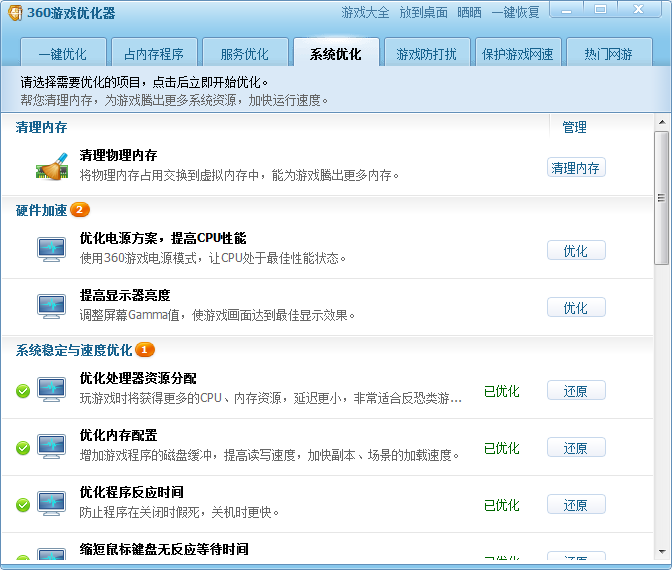
Task: Click orange badge 2 beside 硬件加速
Action: pyautogui.click(x=80, y=210)
